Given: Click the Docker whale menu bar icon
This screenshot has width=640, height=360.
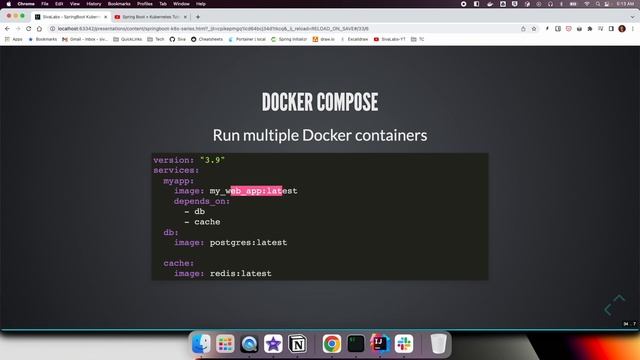Looking at the screenshot, I should tap(490, 4).
